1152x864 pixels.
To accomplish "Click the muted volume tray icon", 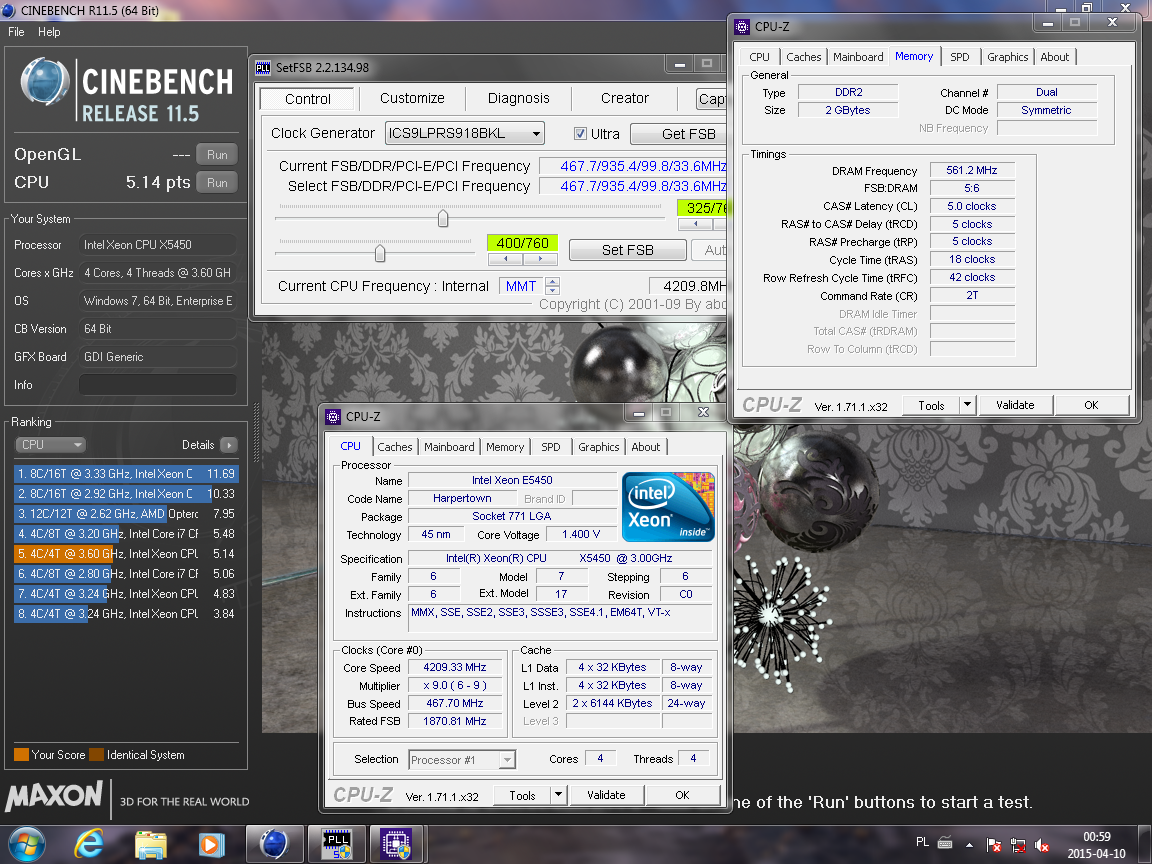I will pyautogui.click(x=1041, y=845).
